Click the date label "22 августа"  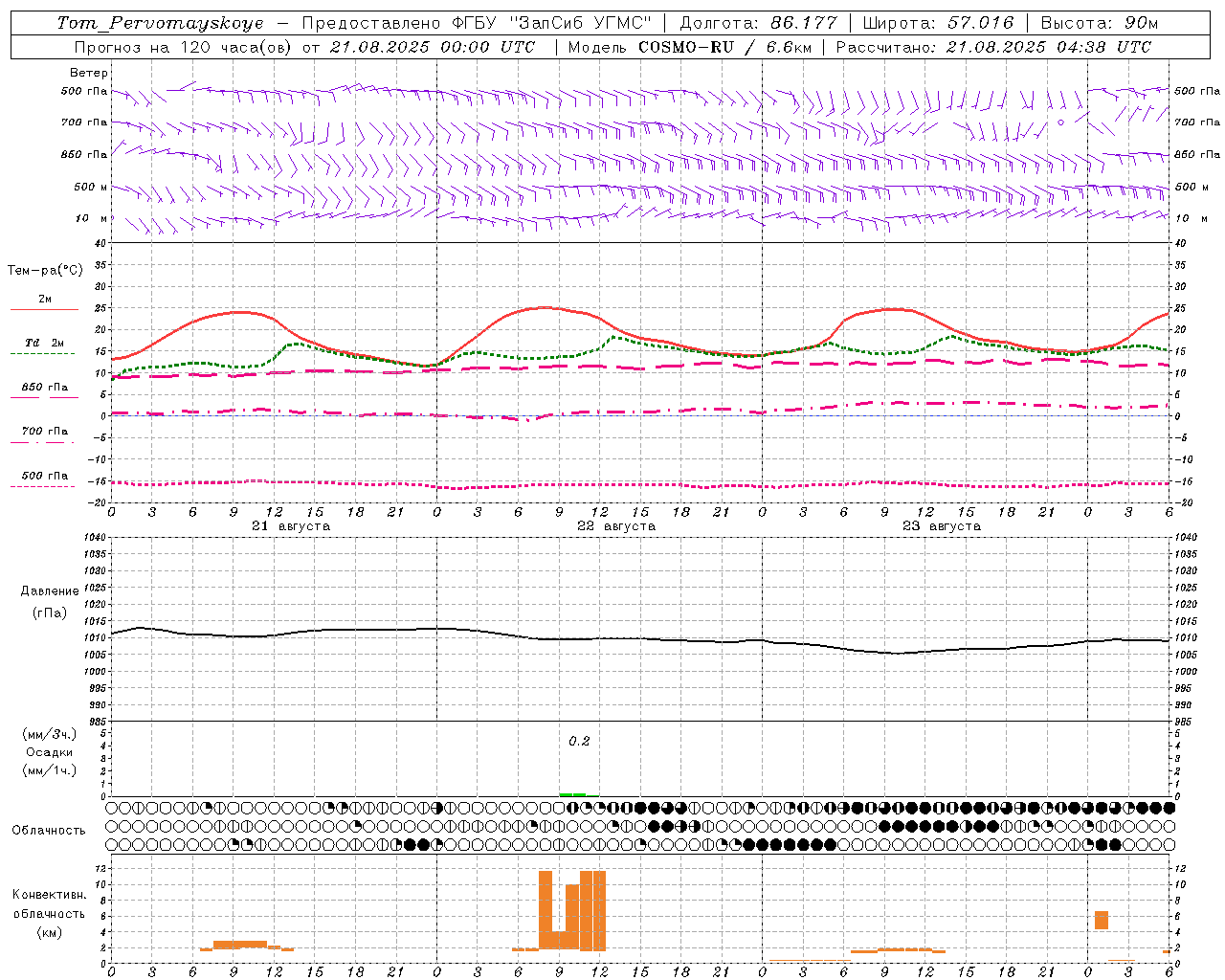pyautogui.click(x=616, y=526)
